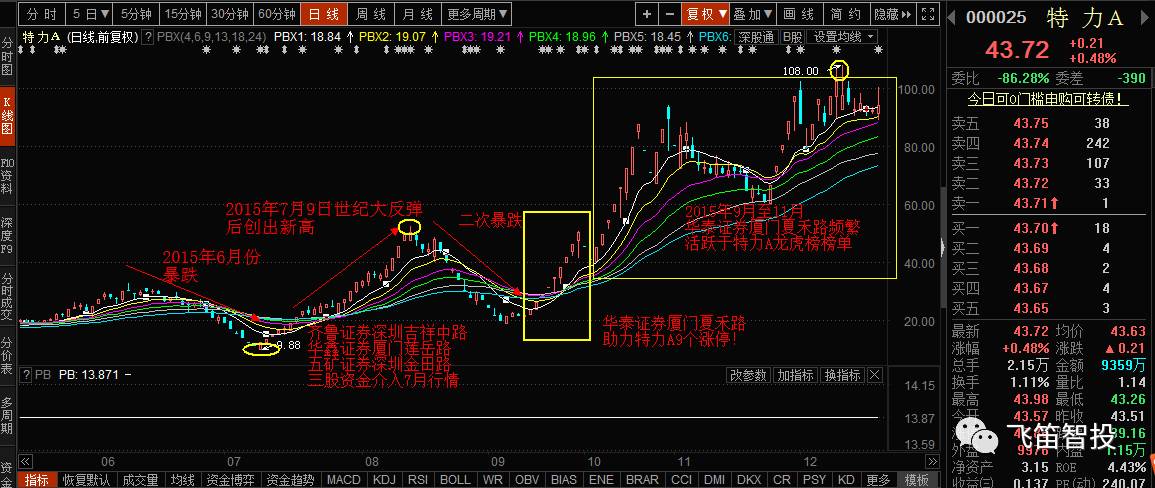The image size is (1155, 488).
Task: Open 深度F9 sidebar tab
Action: 7,234
